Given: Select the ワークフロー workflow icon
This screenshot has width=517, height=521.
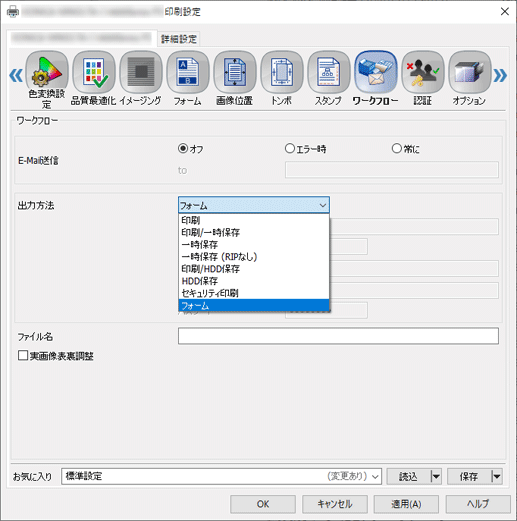Looking at the screenshot, I should tap(376, 72).
